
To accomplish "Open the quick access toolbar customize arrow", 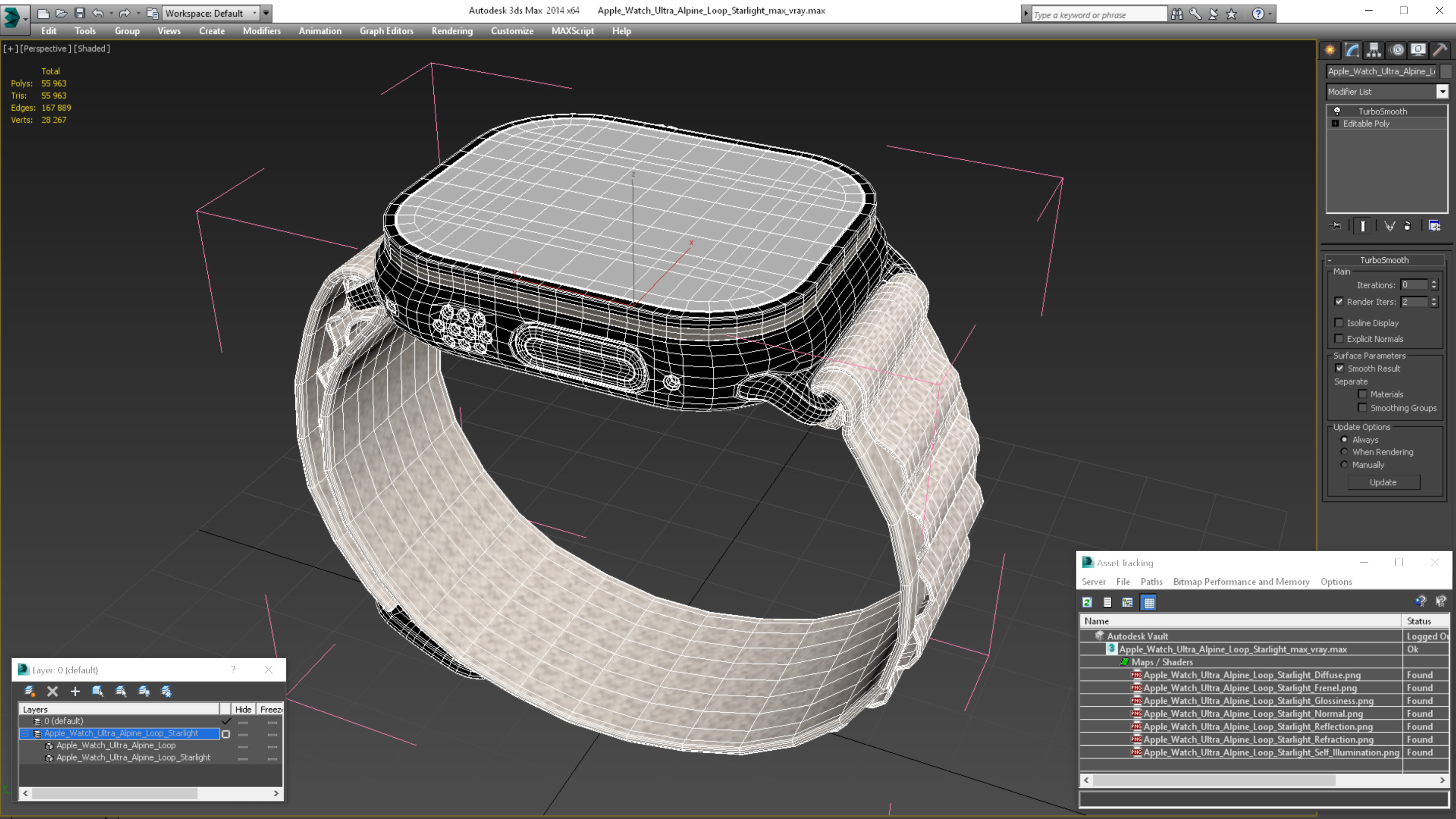I will (x=265, y=13).
